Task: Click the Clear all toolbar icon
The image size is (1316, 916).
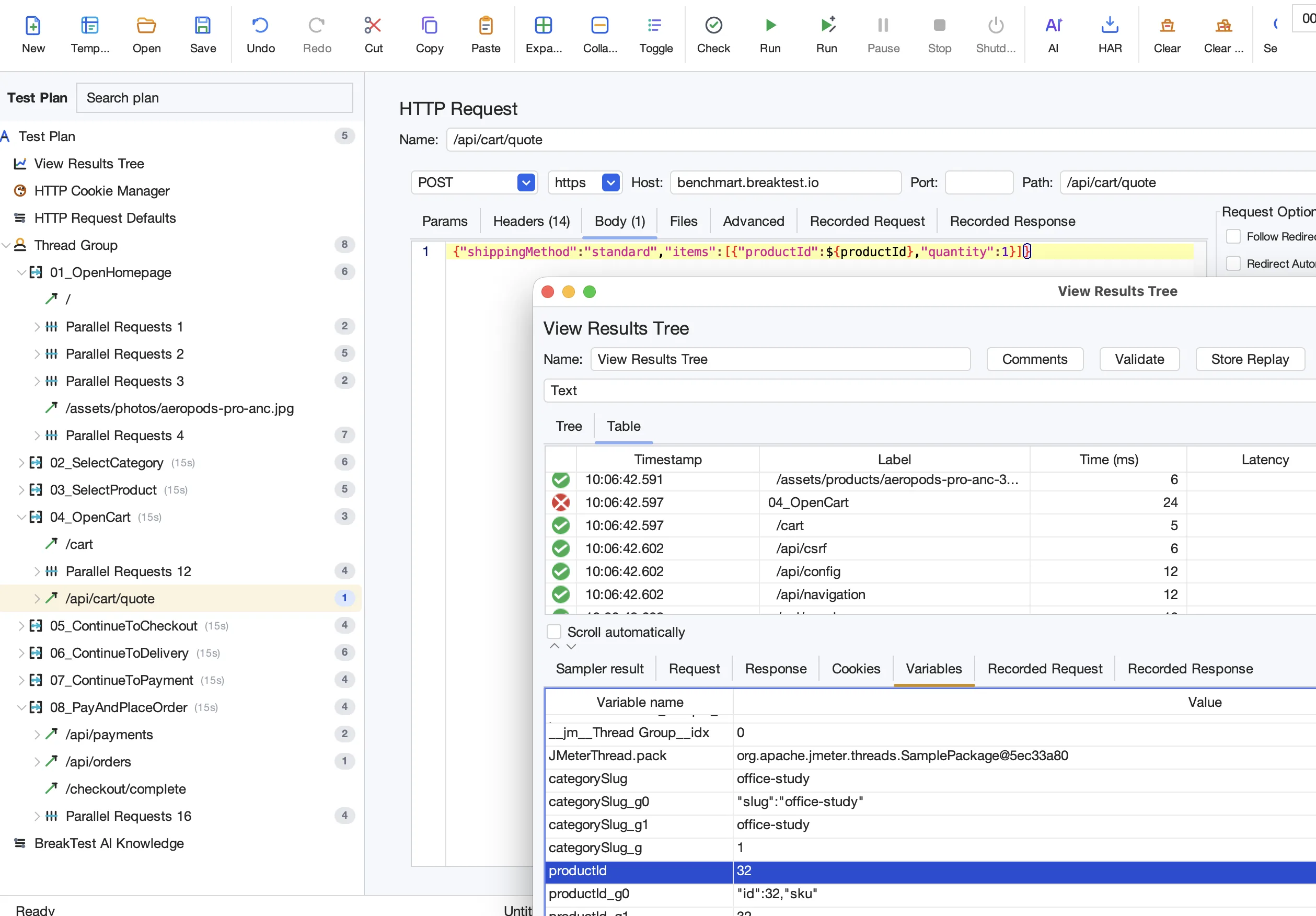Action: point(1223,26)
